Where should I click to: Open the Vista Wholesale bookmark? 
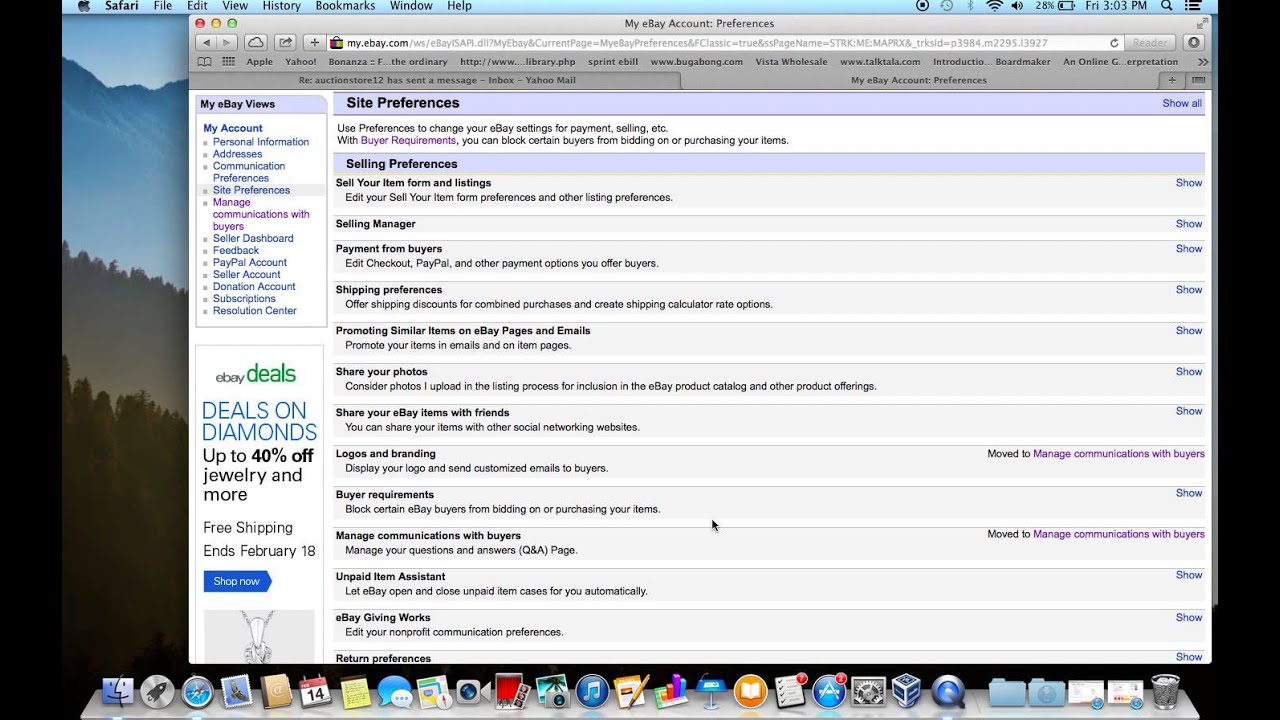[x=791, y=62]
